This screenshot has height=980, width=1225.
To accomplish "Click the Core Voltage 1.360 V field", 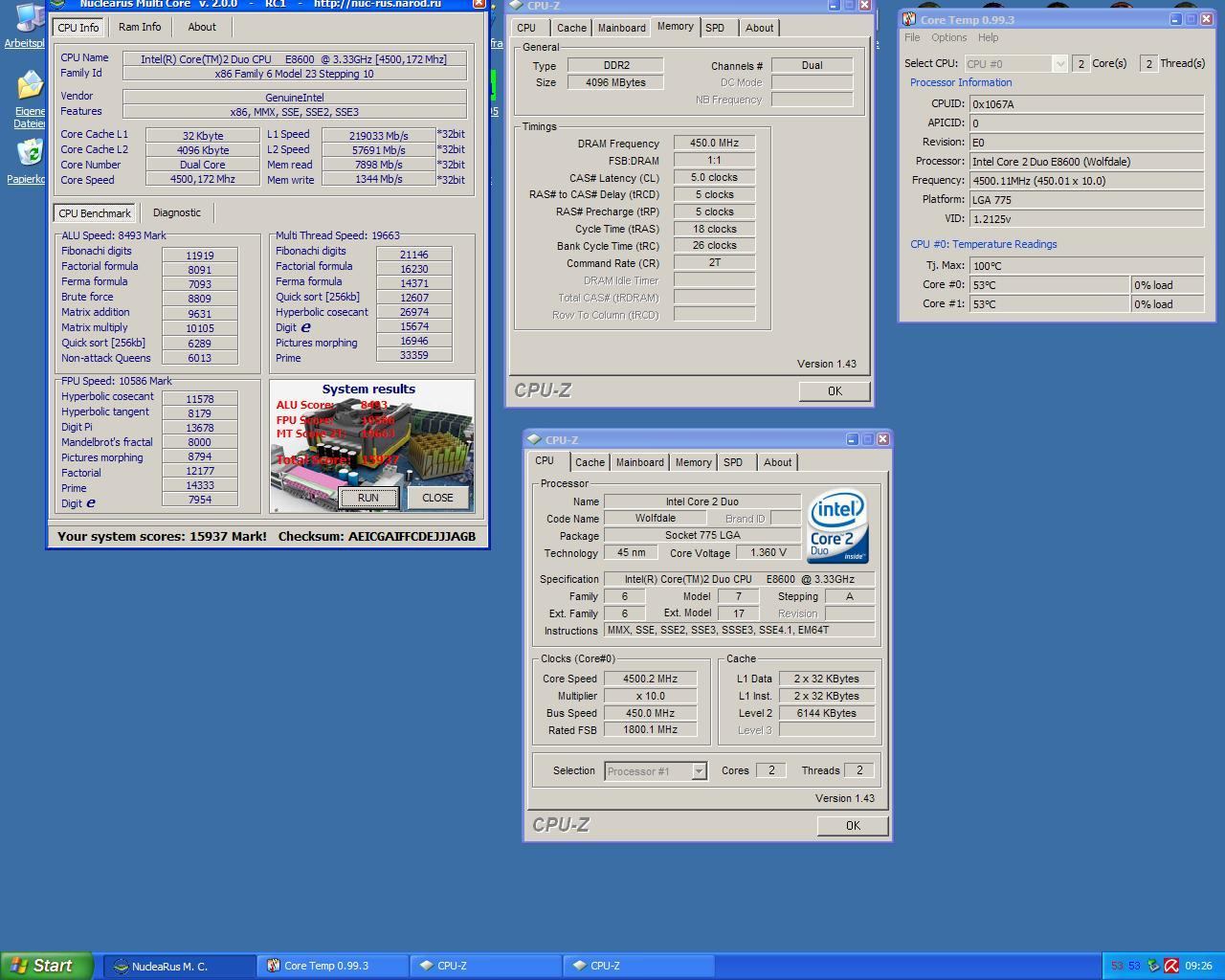I will pos(769,553).
